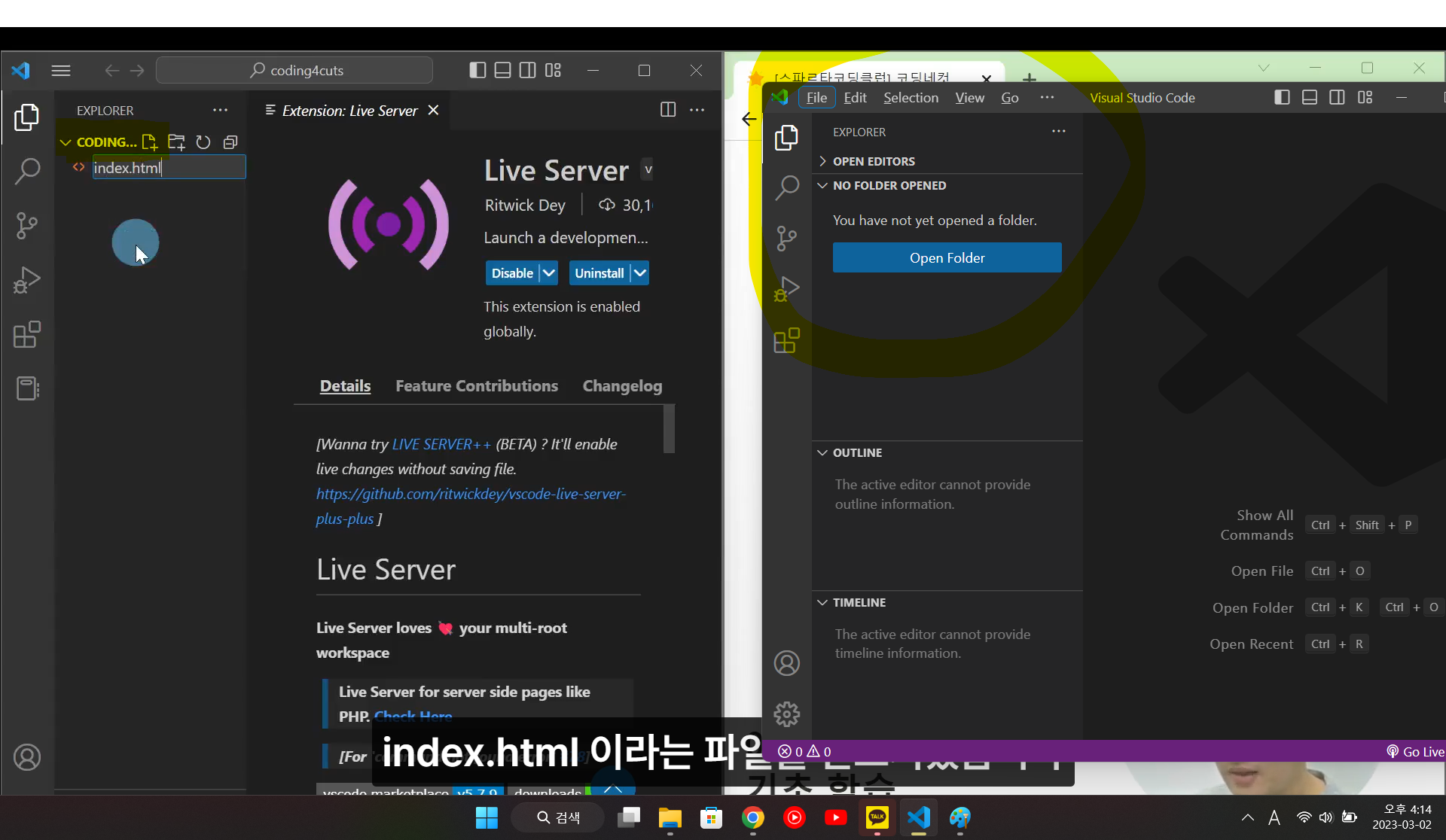Split the editor right in the left window
Screen dimensions: 1446x840
[668, 110]
